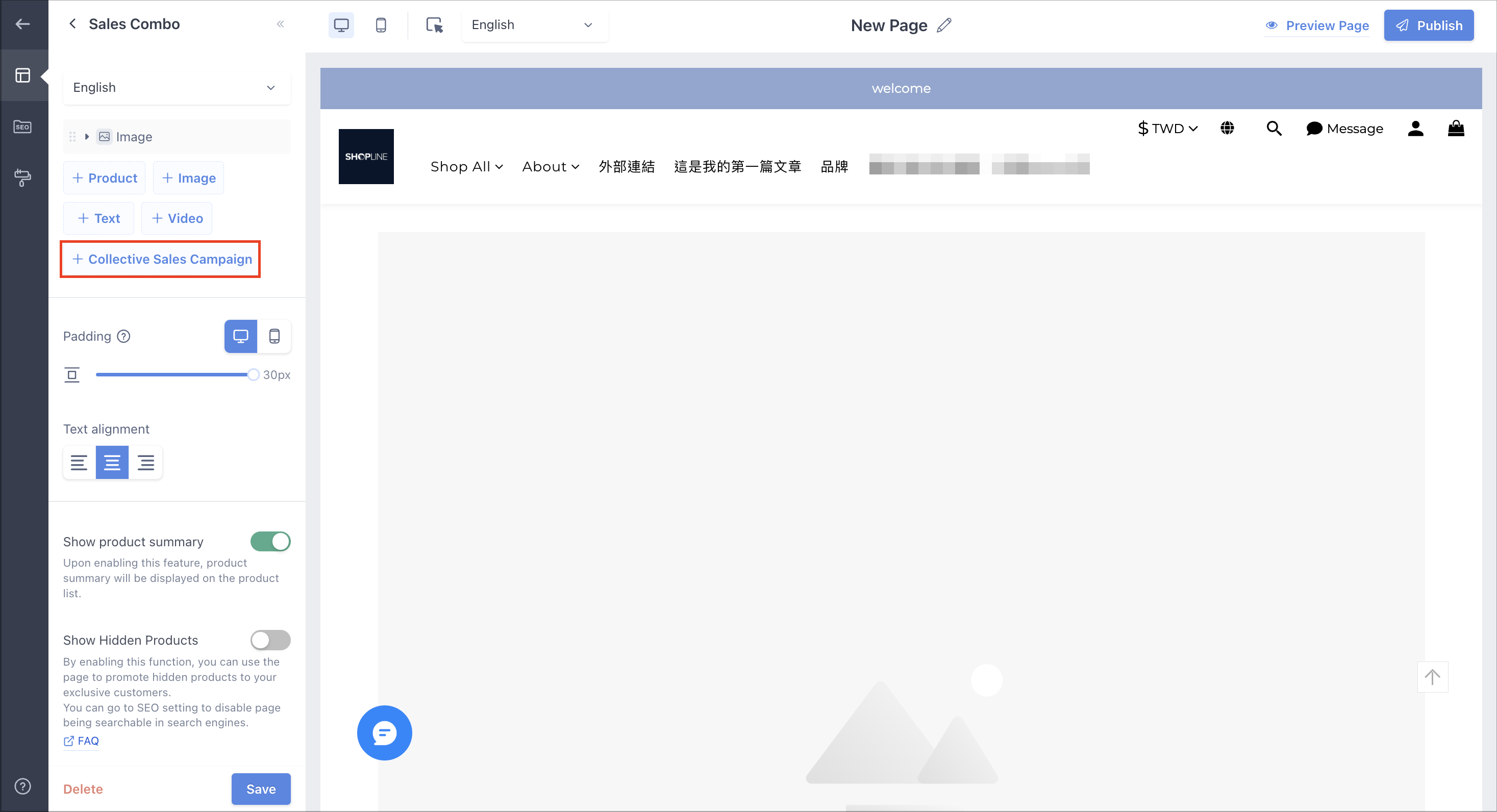Align text center
Screen dimensions: 1497x812
[x=112, y=462]
